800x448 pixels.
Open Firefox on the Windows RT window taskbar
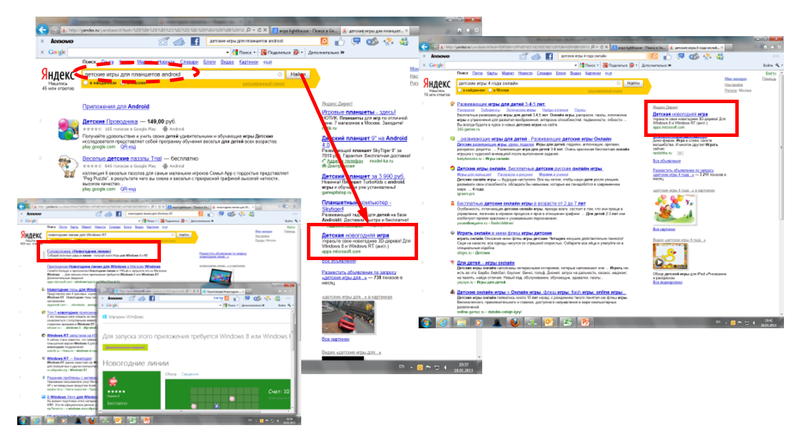tap(91, 420)
